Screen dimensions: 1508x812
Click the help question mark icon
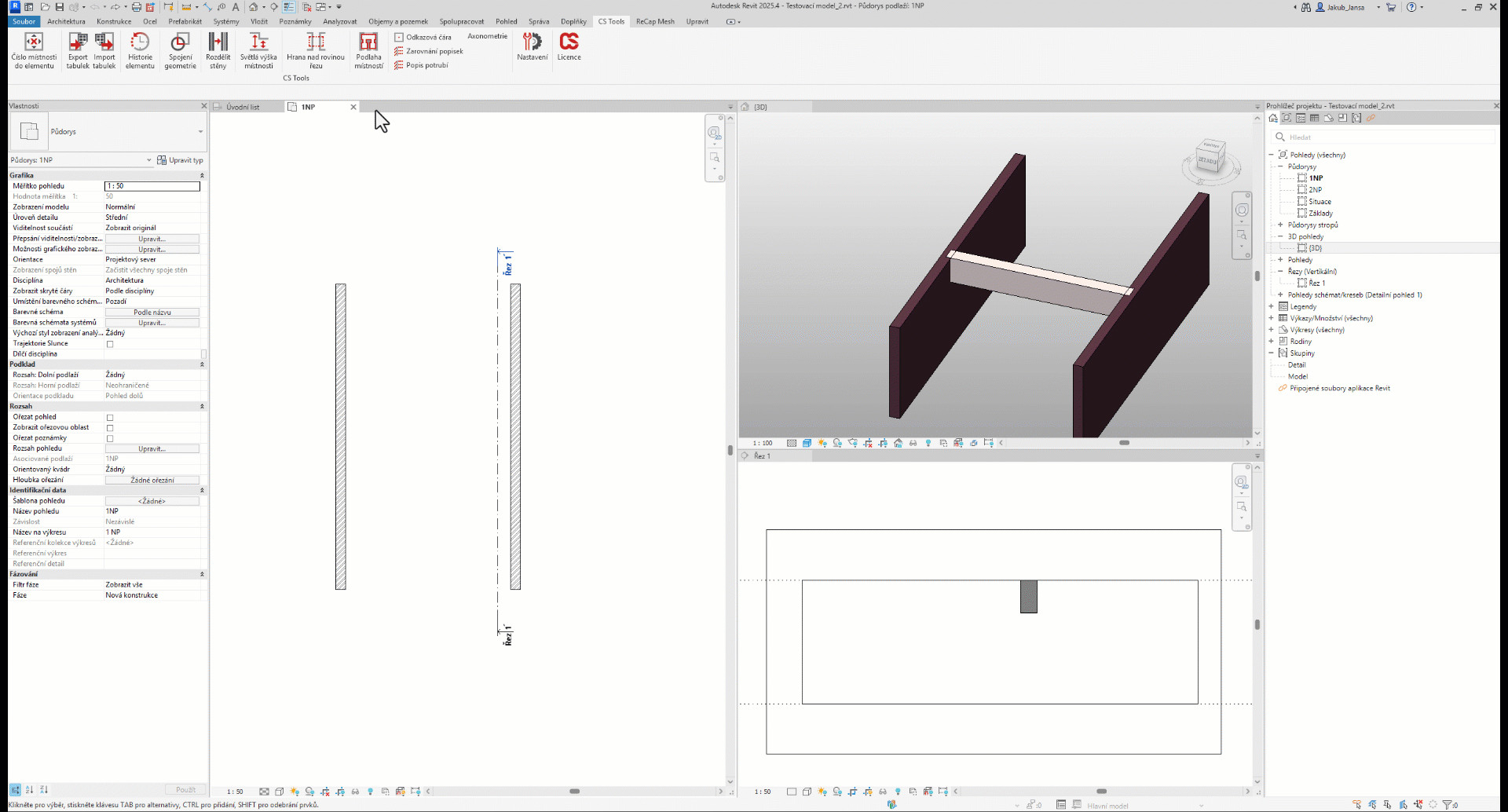click(1411, 7)
